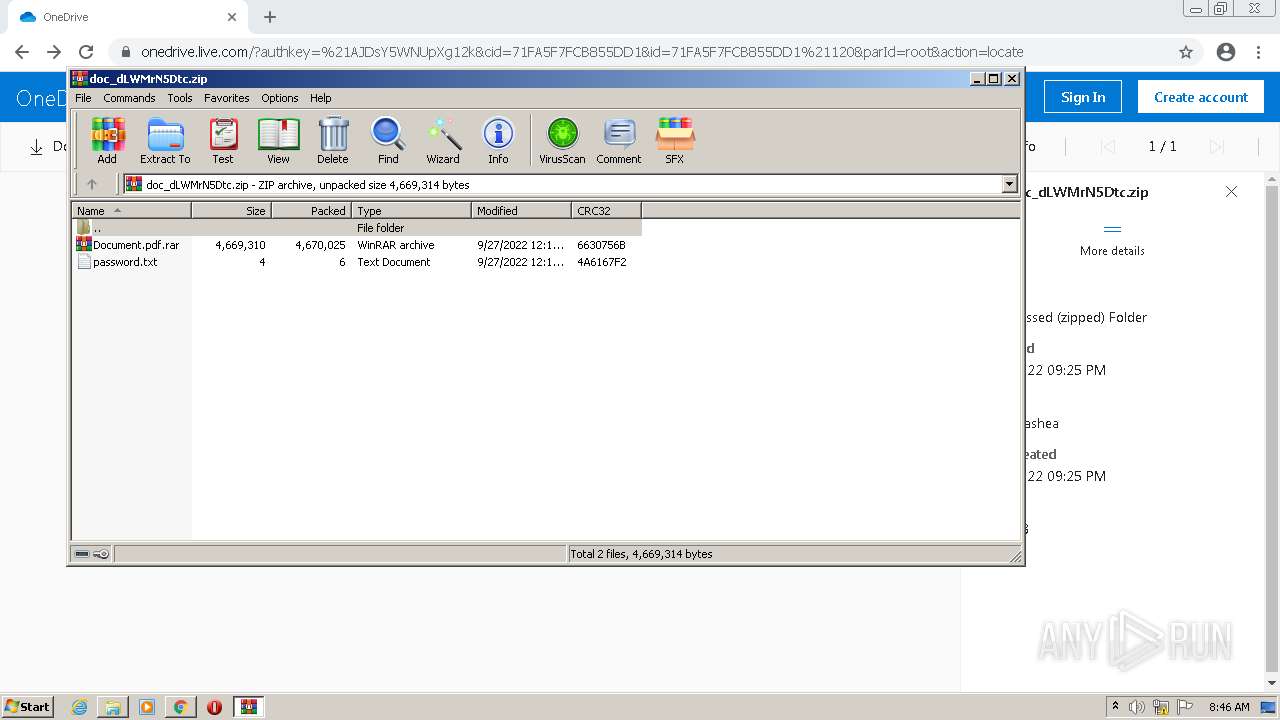Screen dimensions: 1280x720
Task: Click the key icon in WinRAR status bar
Action: tap(101, 554)
